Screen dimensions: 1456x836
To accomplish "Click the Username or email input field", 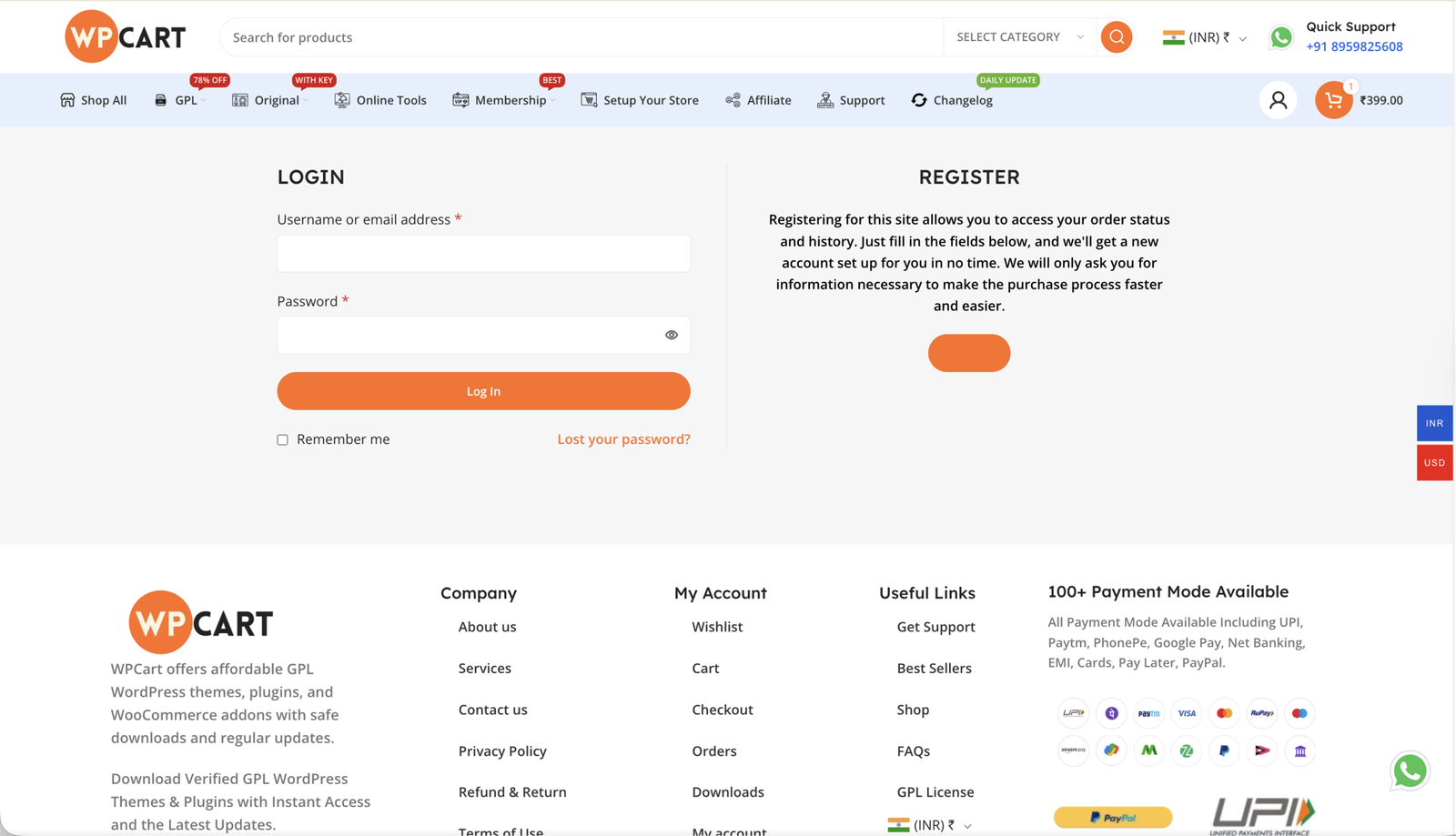I will click(483, 254).
